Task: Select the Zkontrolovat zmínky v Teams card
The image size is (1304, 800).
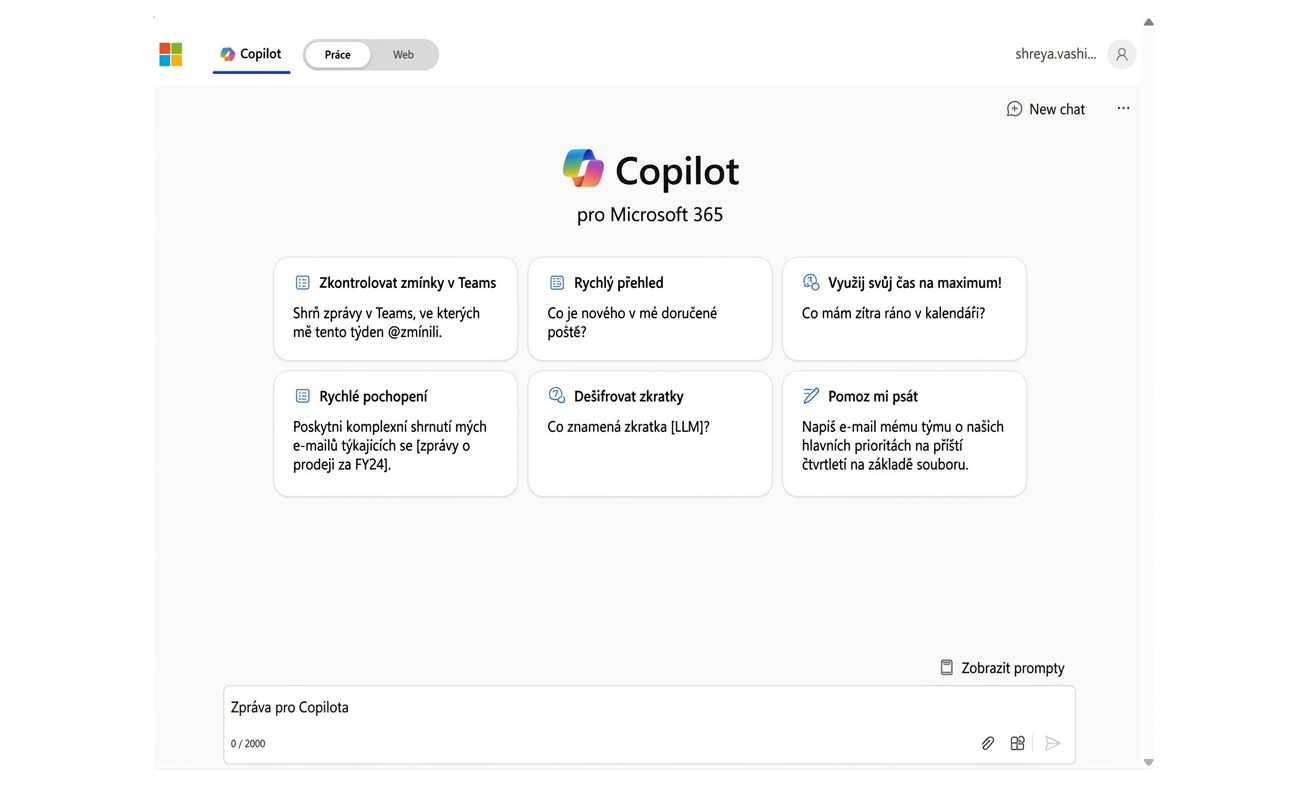Action: click(396, 309)
